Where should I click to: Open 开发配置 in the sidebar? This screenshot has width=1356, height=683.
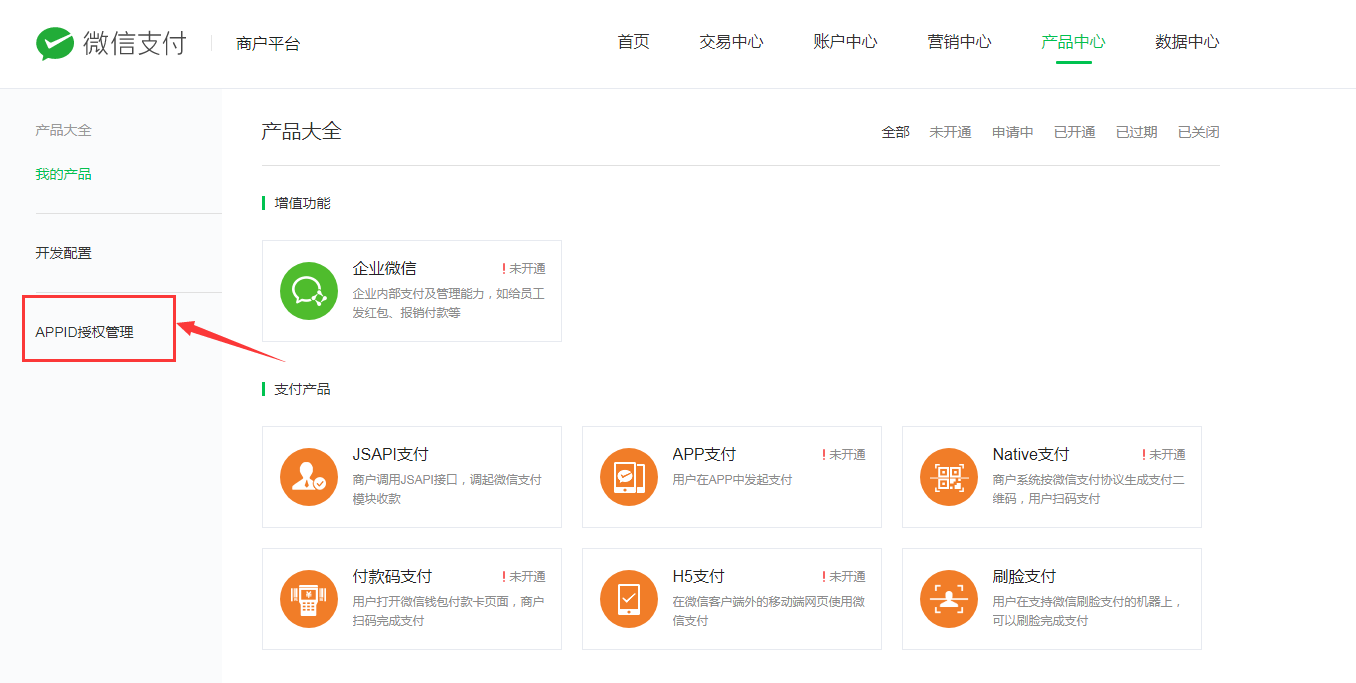click(63, 253)
